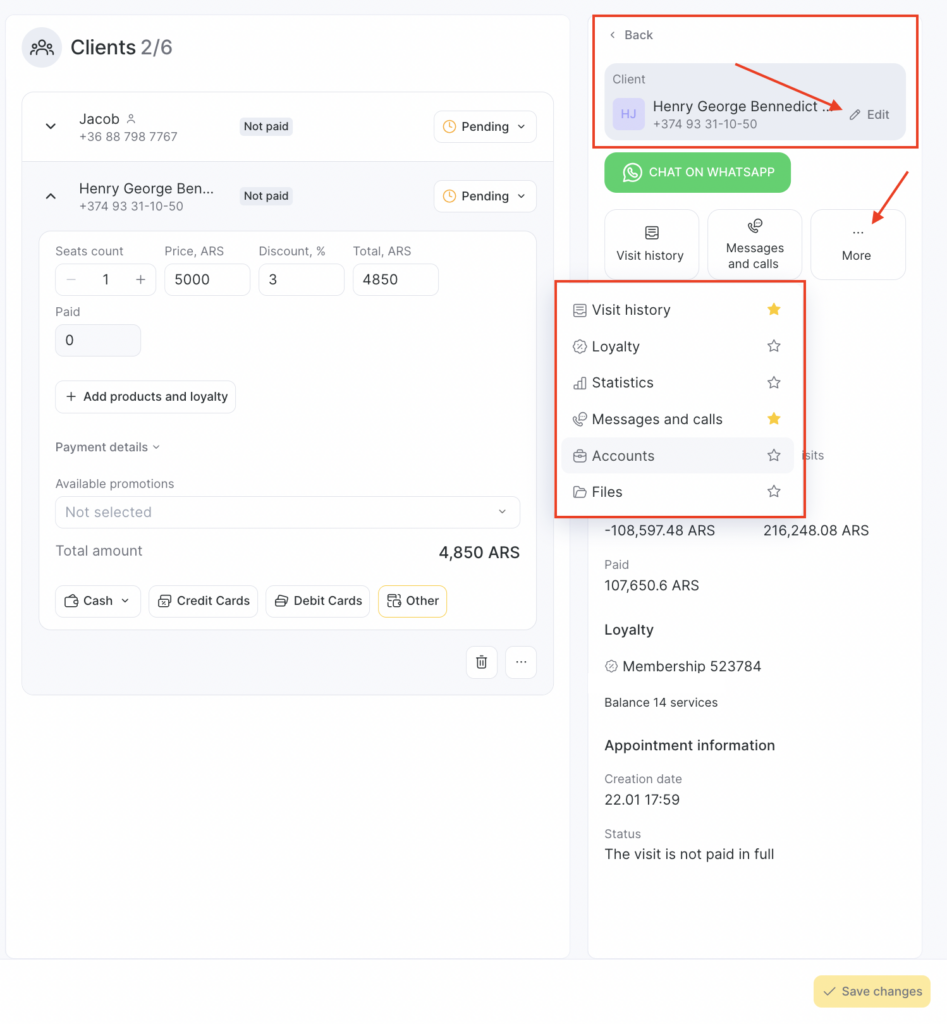The image size is (947, 1024).
Task: Open Messages and calls tile
Action: (x=754, y=244)
